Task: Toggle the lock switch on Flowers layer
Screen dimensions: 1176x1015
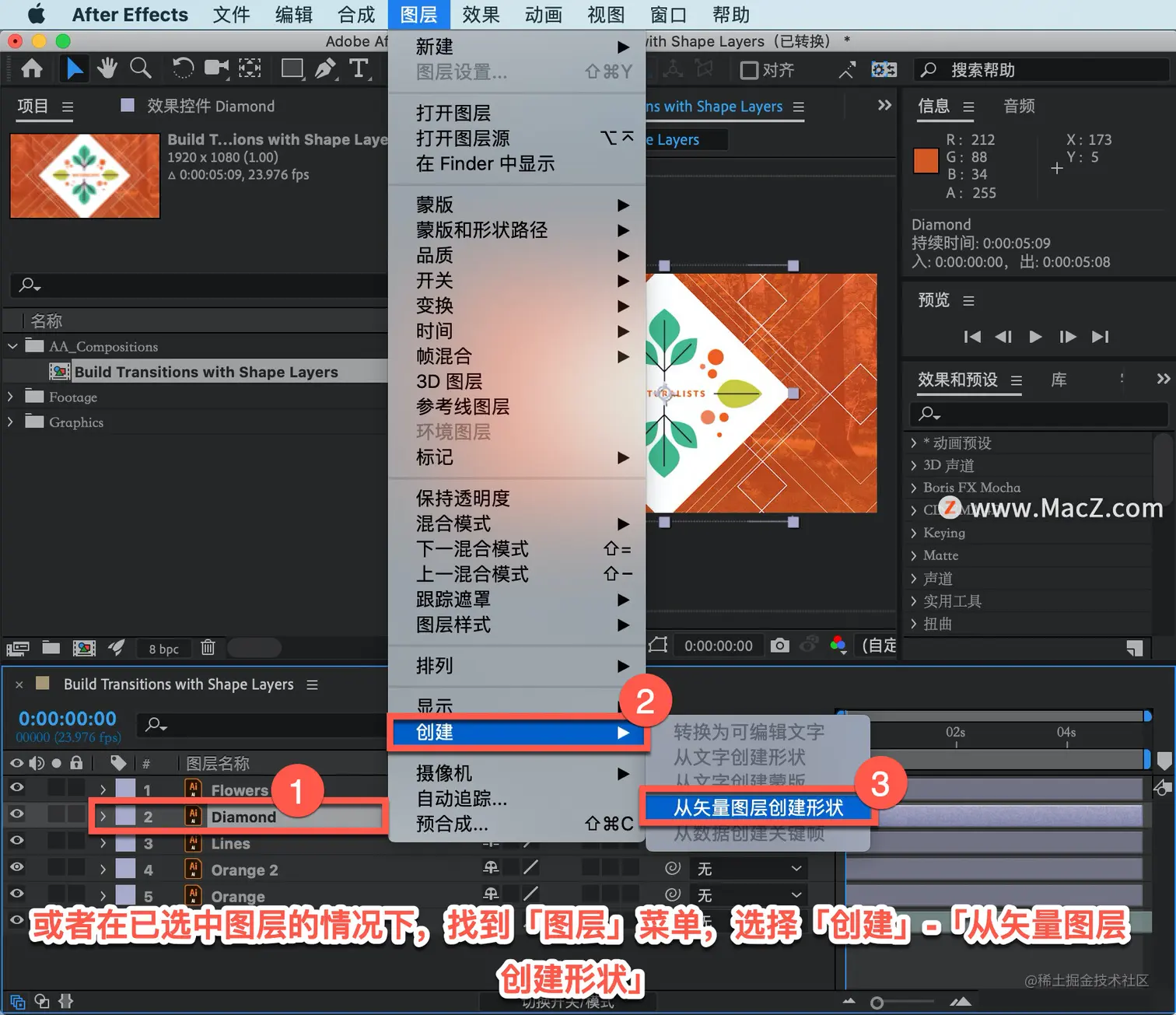Action: click(76, 788)
